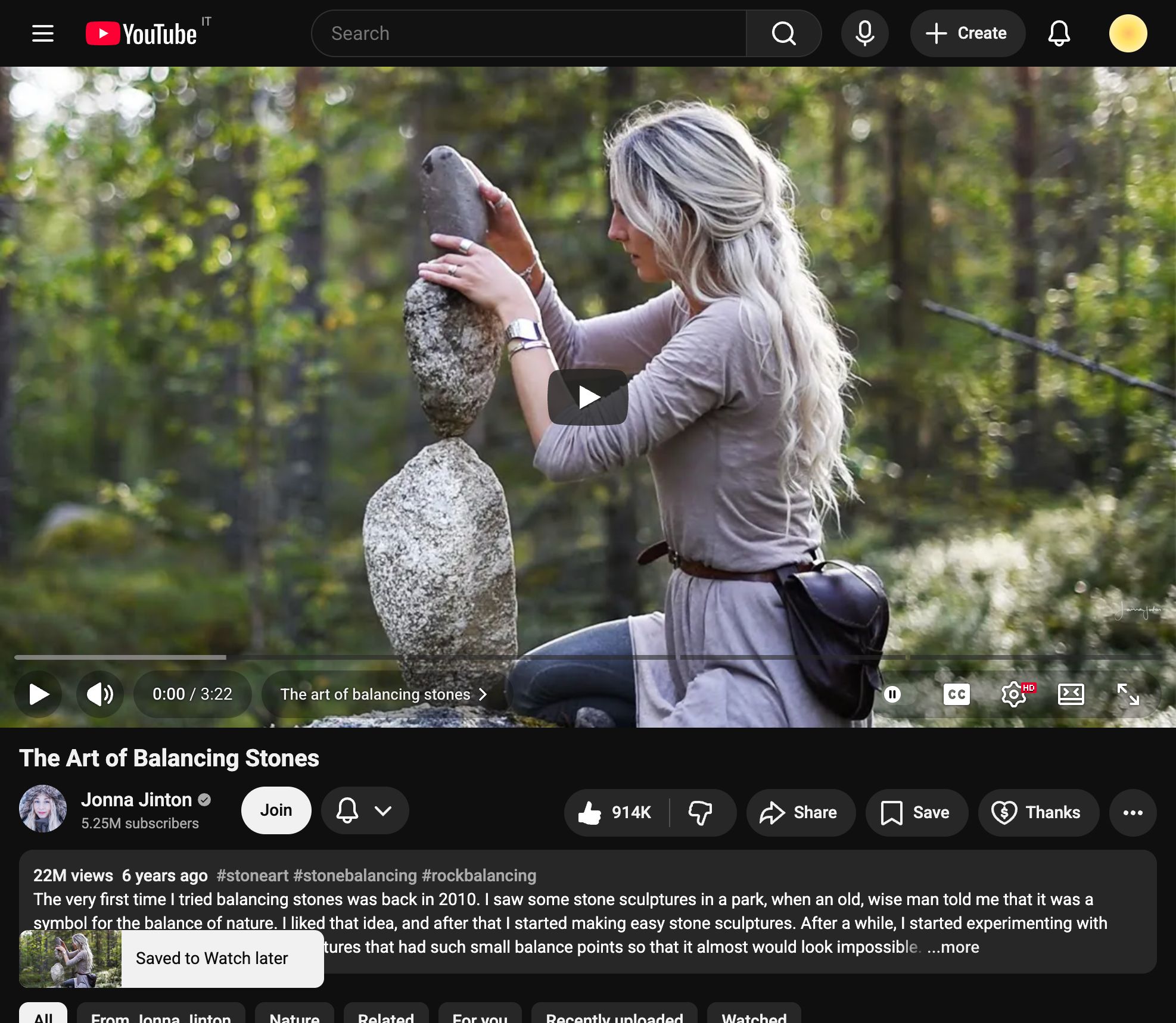Click the video title 'The Art of Balancing Stones'

pyautogui.click(x=169, y=759)
